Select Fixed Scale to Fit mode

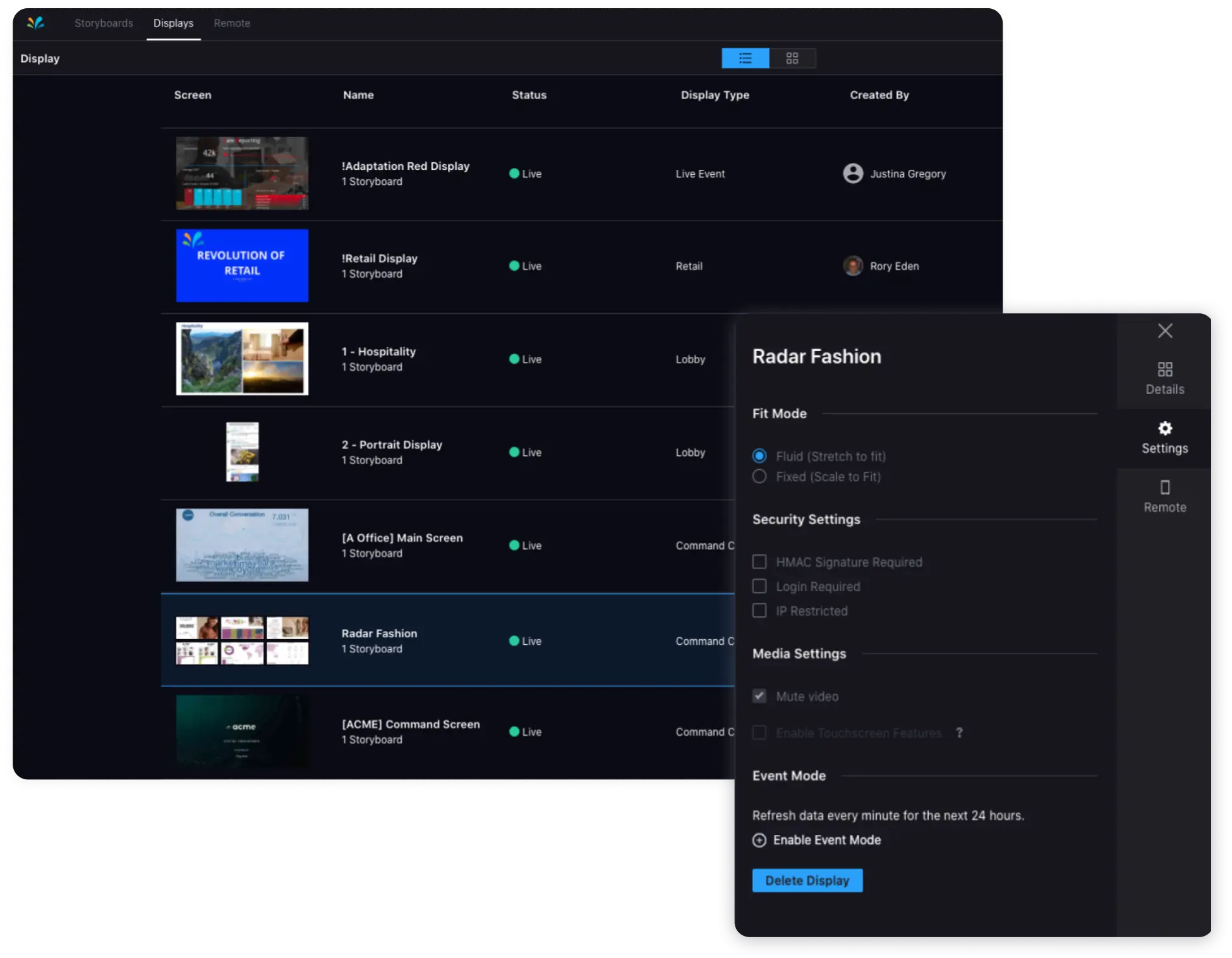point(760,477)
